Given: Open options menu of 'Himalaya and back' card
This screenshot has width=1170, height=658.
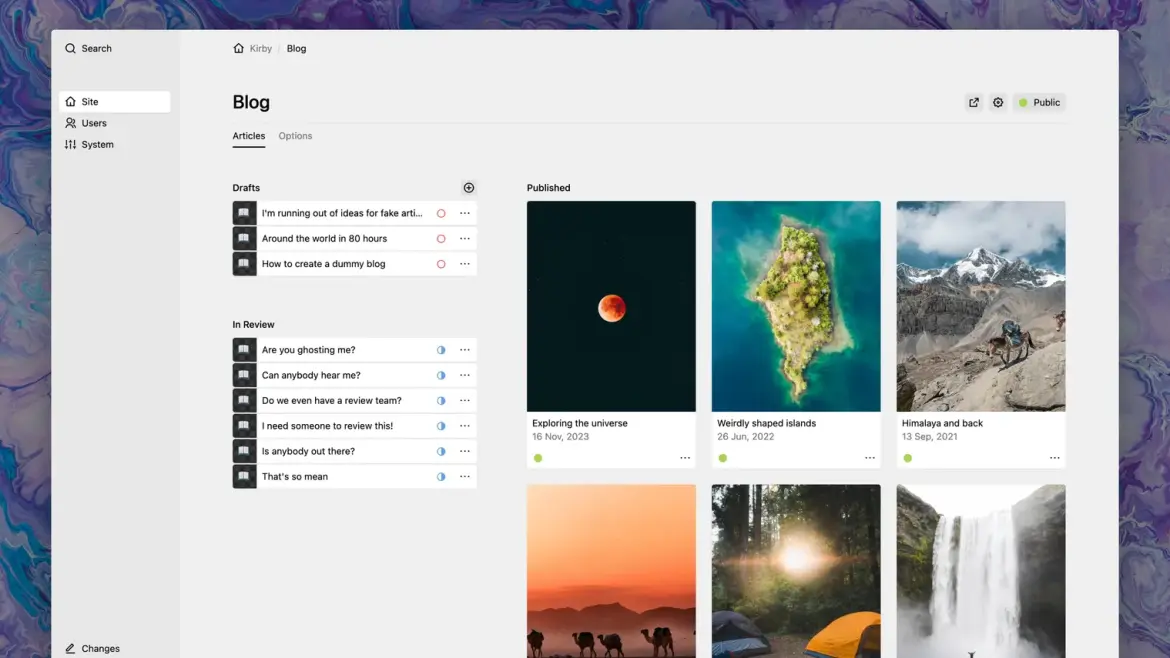Looking at the screenshot, I should pyautogui.click(x=1054, y=458).
